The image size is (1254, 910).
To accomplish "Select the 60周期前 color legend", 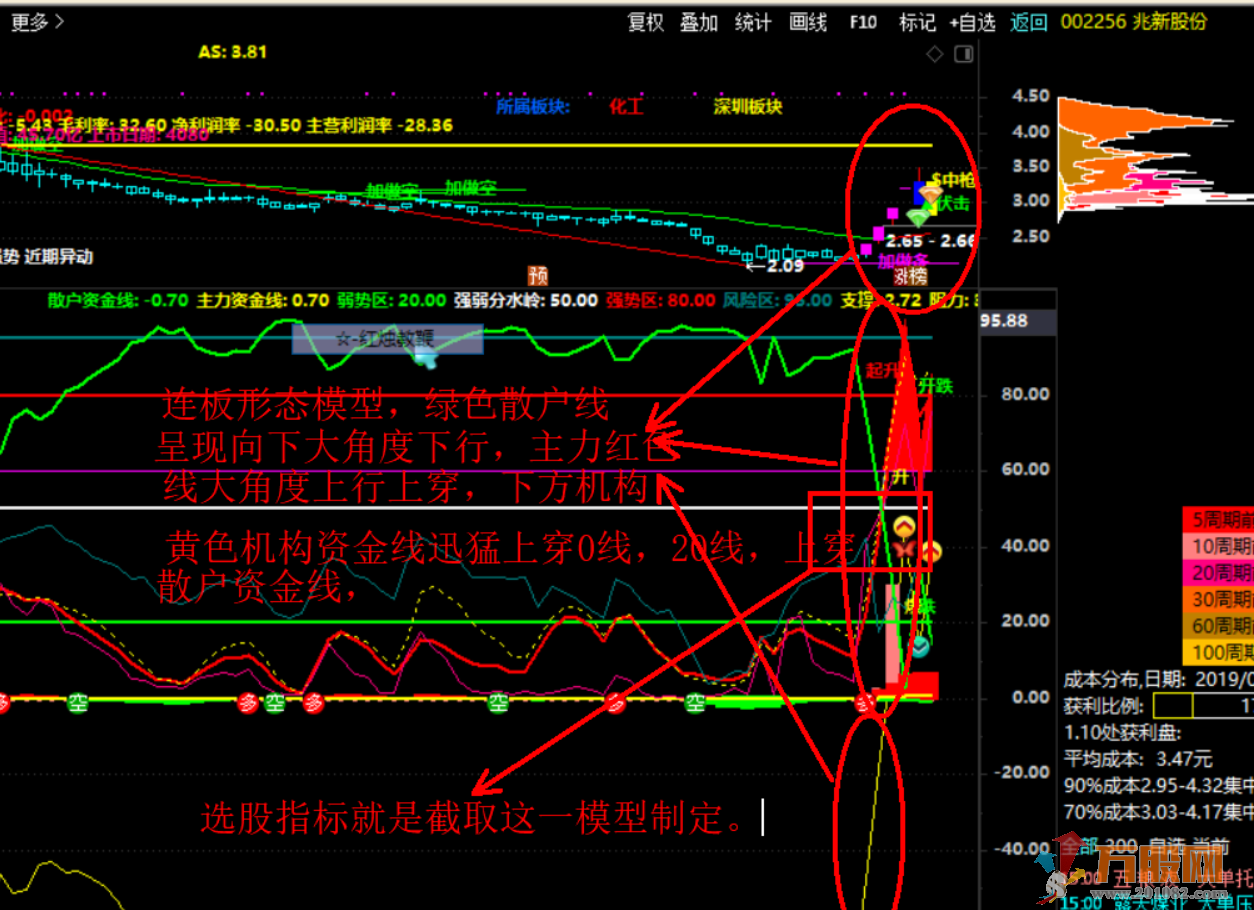I will [1218, 625].
